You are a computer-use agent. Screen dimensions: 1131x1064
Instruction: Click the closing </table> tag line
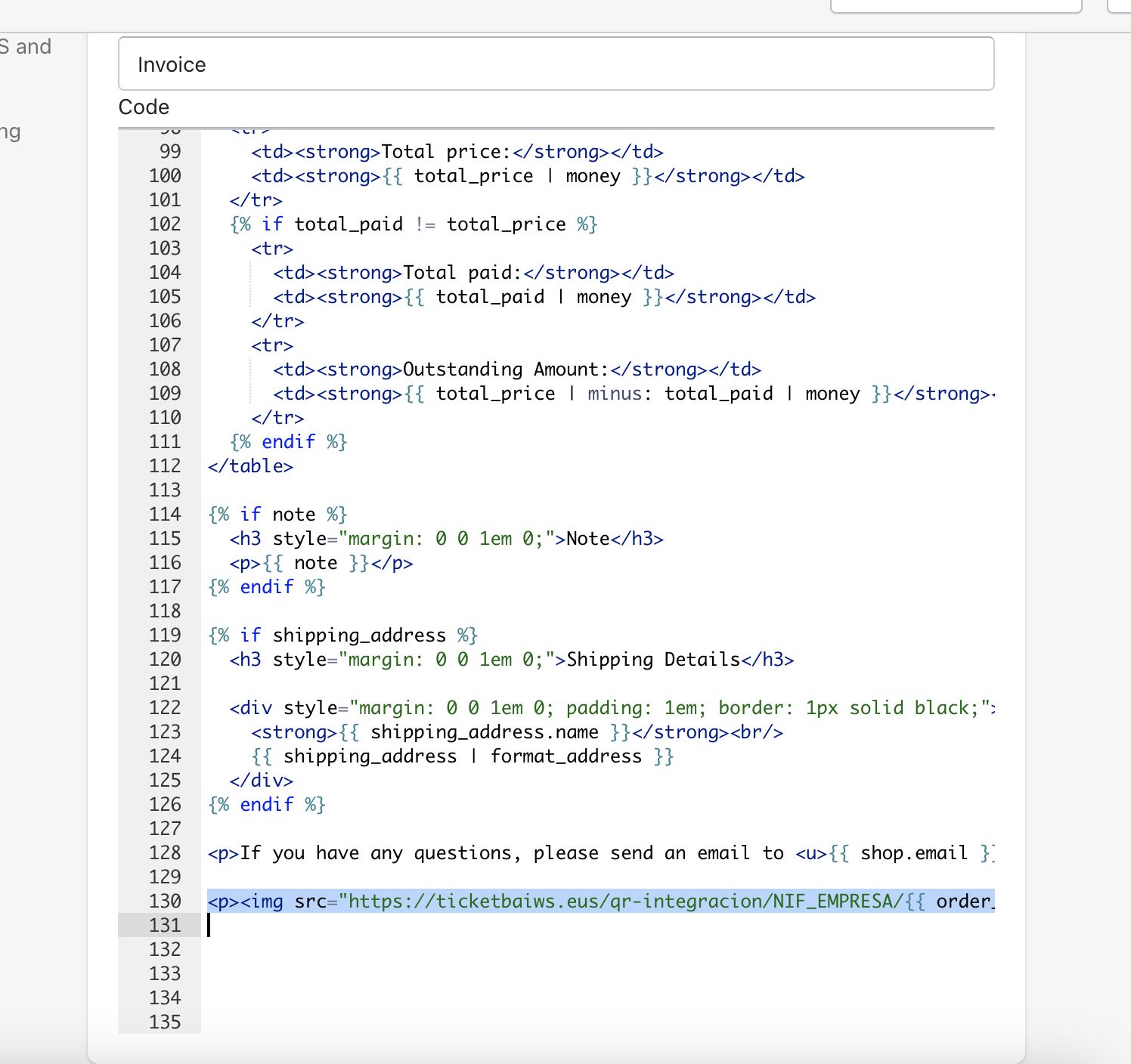(x=250, y=466)
